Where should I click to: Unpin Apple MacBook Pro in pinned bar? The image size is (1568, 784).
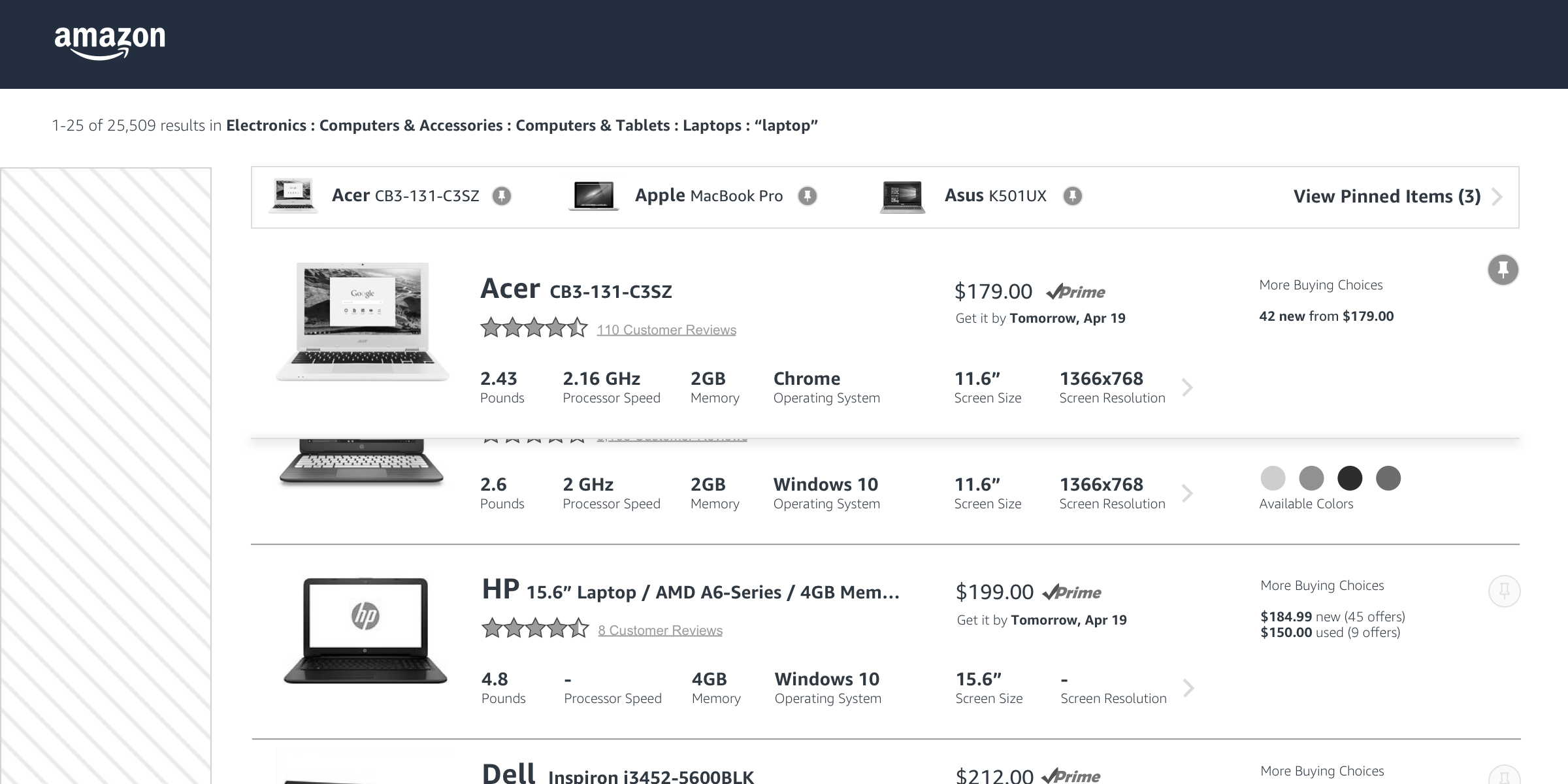pos(808,196)
